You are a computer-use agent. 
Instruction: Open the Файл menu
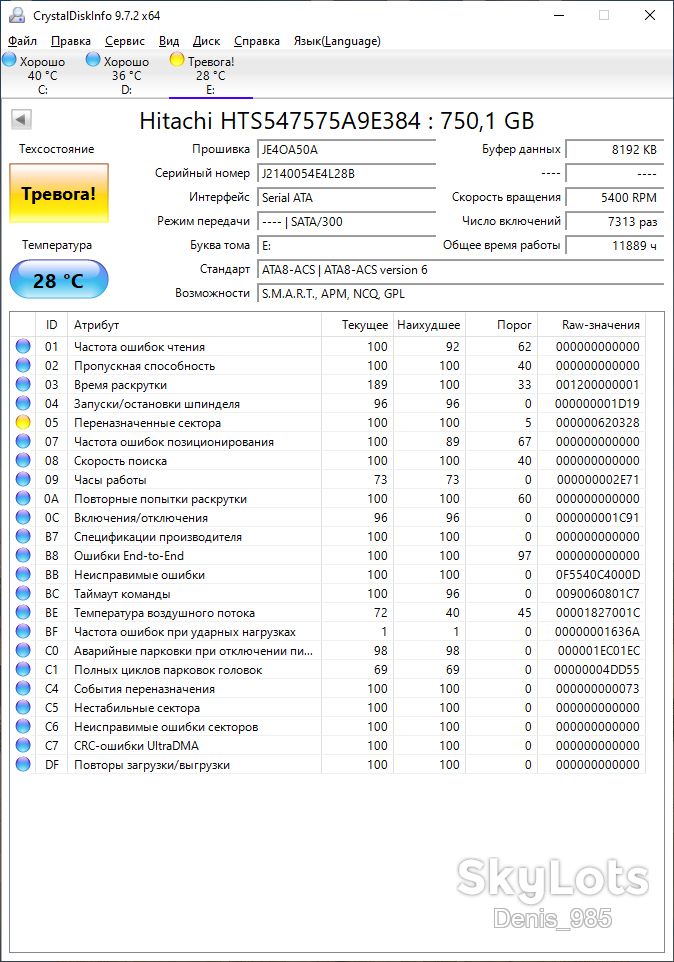point(23,41)
